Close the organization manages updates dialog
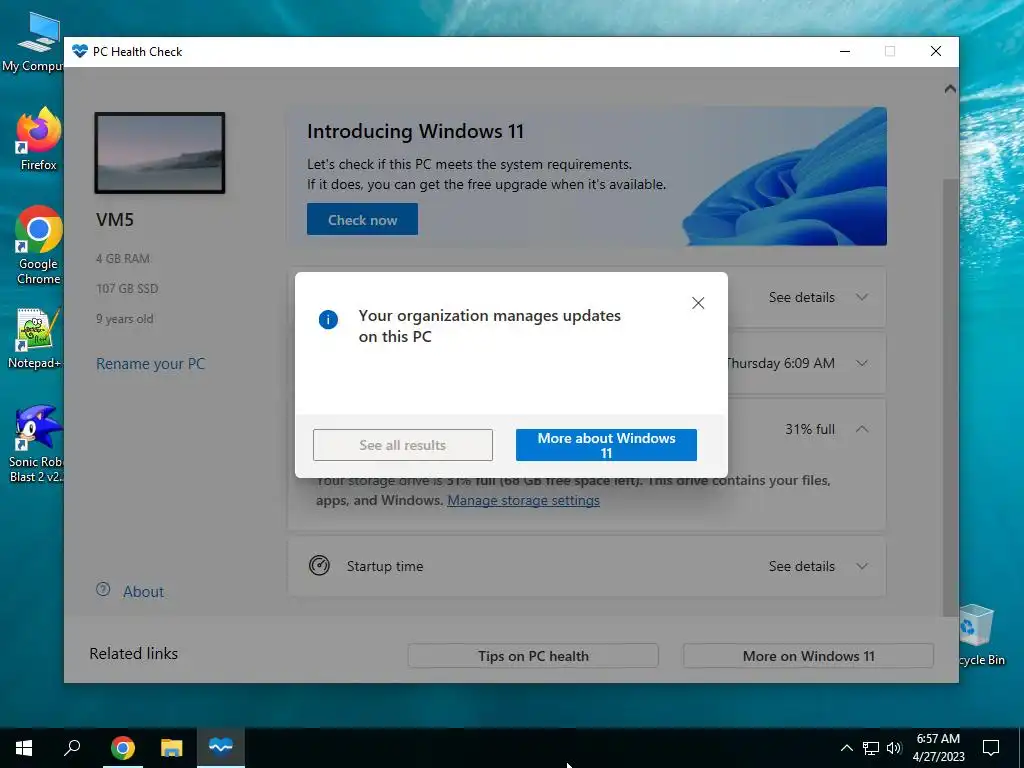 698,303
